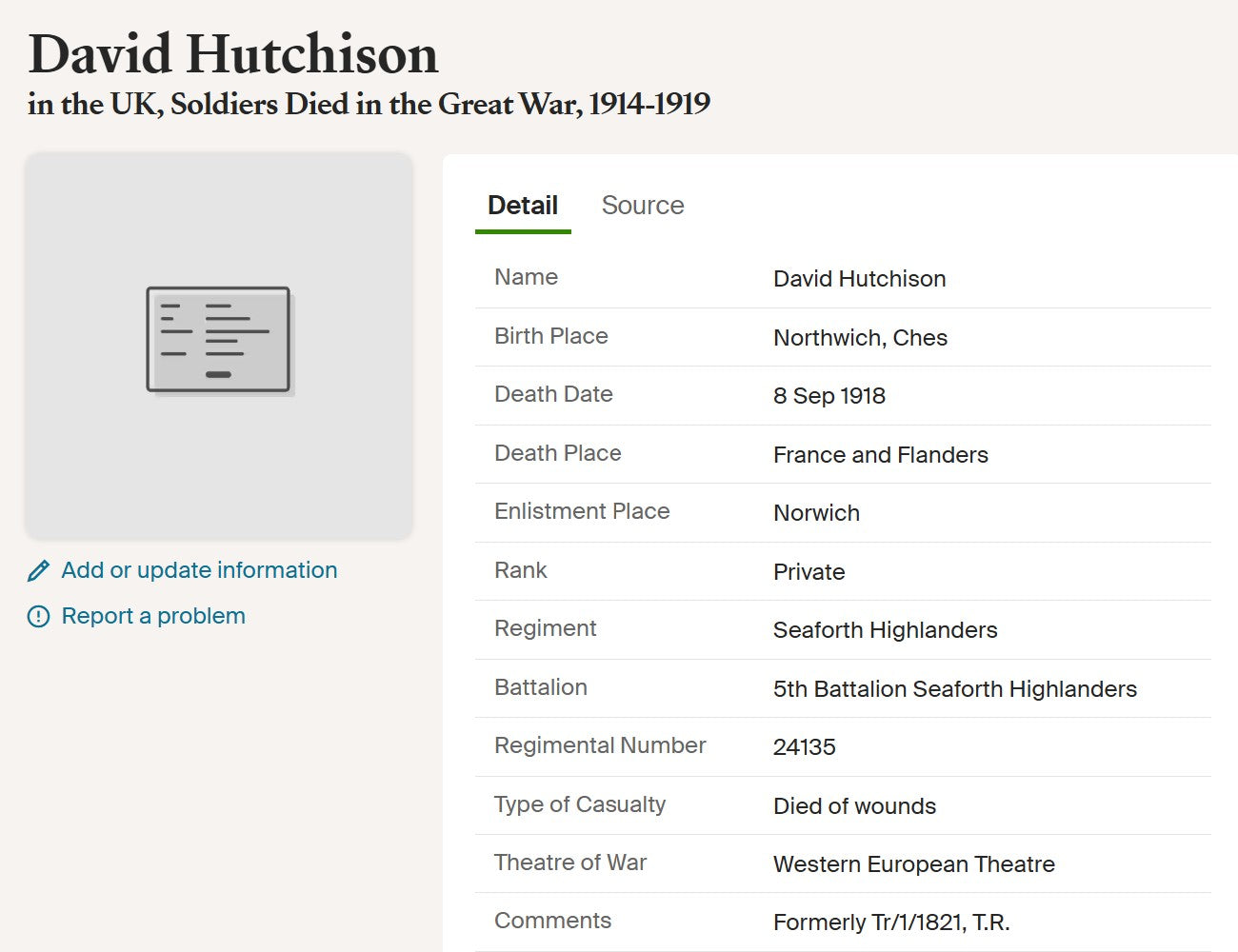This screenshot has width=1238, height=952.
Task: Click the 5th Battalion Seaforth Highlanders value
Action: pos(954,689)
